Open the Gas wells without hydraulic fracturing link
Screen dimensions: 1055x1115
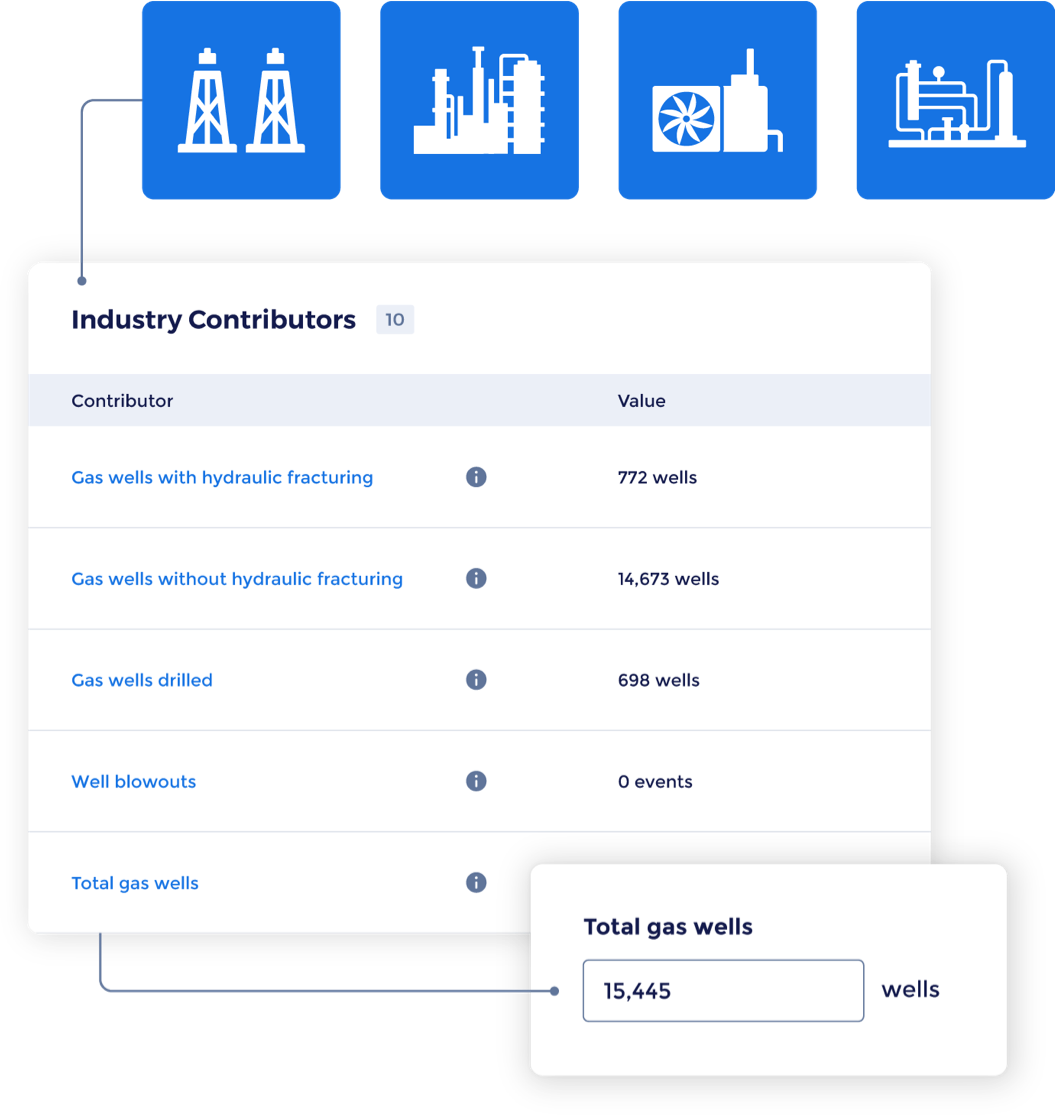pyautogui.click(x=237, y=578)
